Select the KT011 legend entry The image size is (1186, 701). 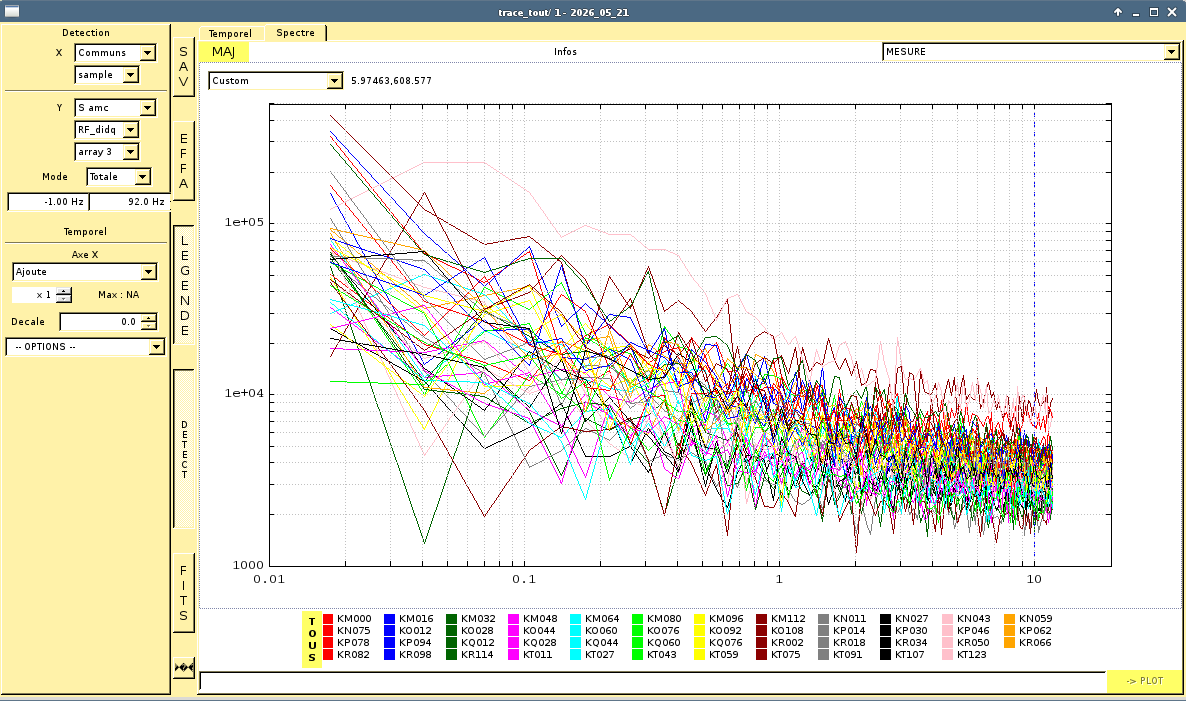[x=538, y=655]
